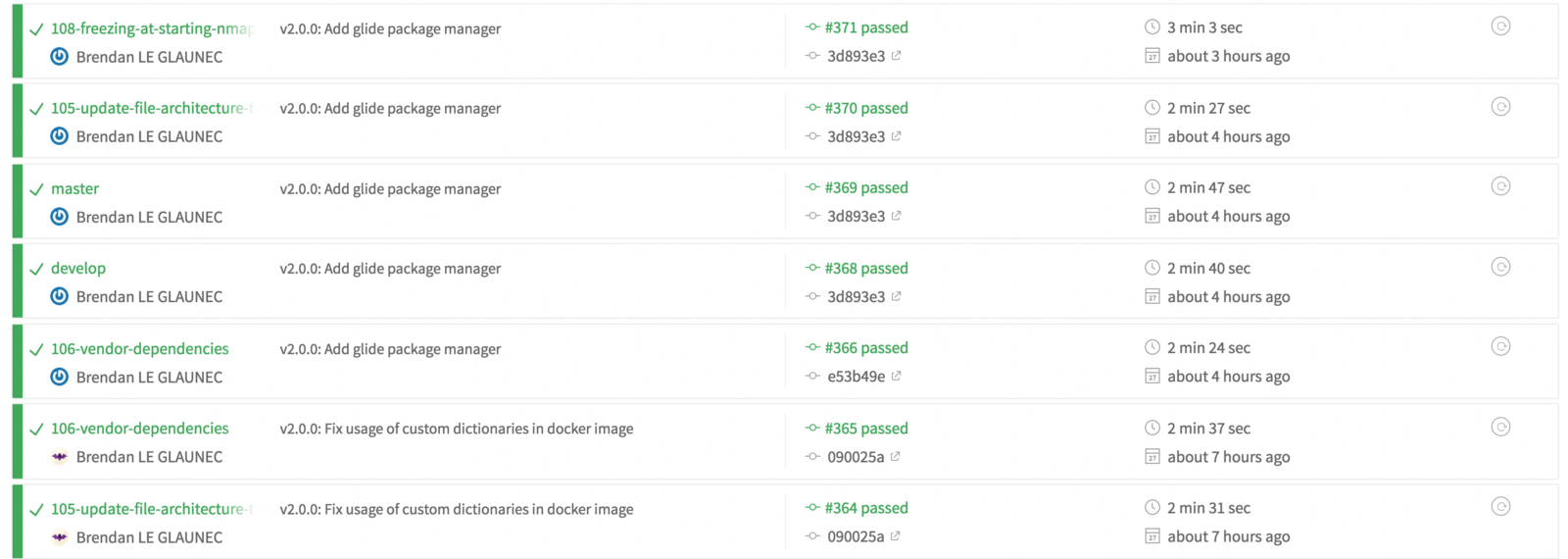Open build #366 passed link
Image resolution: width=1568 pixels, height=559 pixels.
point(866,347)
